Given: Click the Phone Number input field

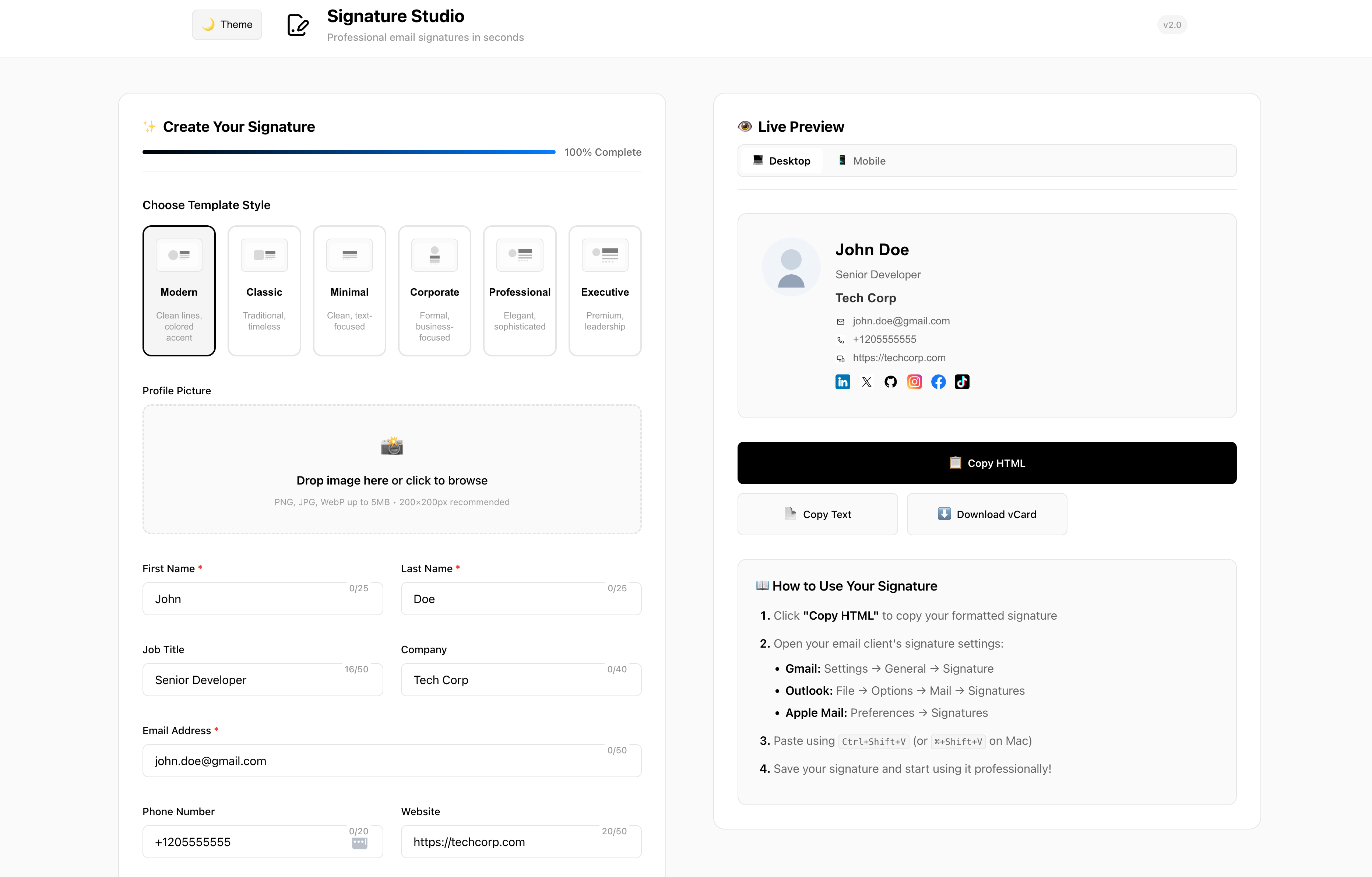Looking at the screenshot, I should click(x=263, y=842).
